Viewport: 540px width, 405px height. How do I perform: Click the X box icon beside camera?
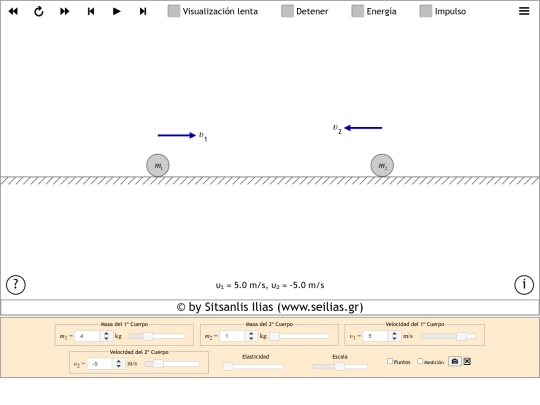[x=467, y=361]
